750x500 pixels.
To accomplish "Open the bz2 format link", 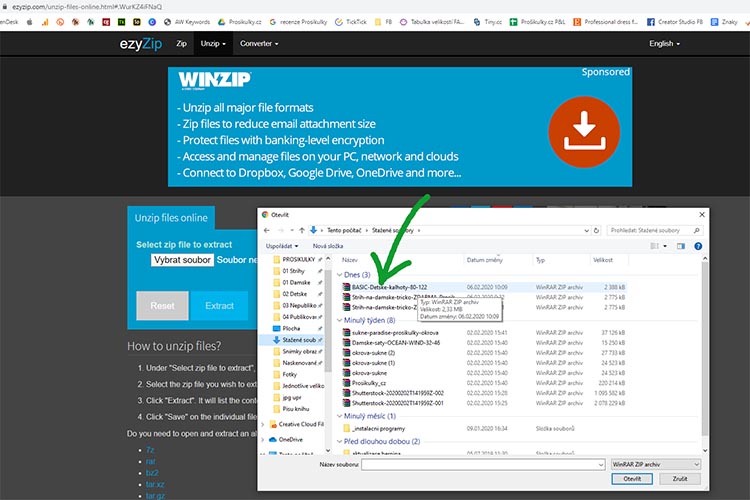I will (152, 473).
